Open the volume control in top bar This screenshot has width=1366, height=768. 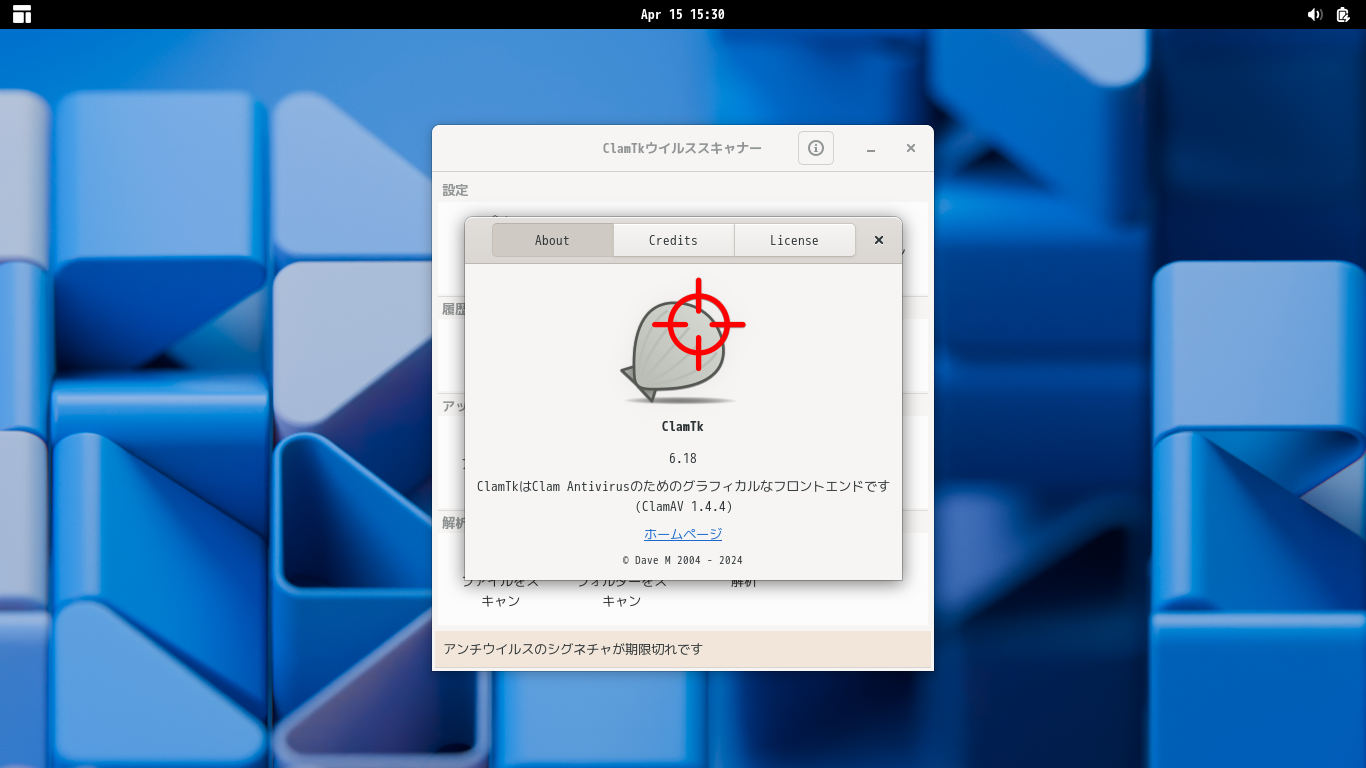click(1315, 14)
